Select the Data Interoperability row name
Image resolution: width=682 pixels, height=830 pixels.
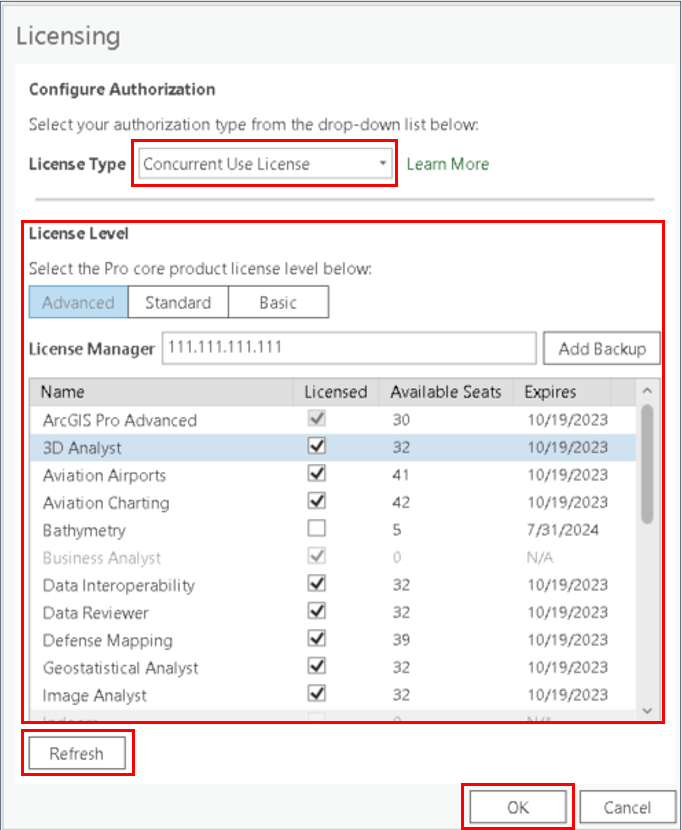(x=119, y=585)
